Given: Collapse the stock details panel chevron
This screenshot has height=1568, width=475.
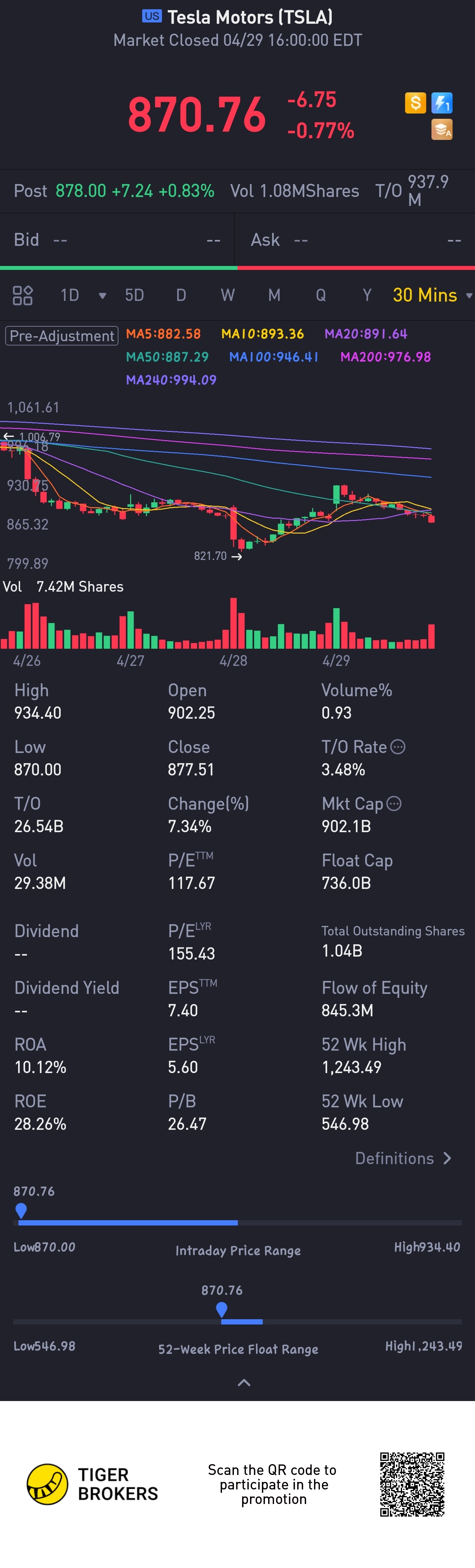Looking at the screenshot, I should pos(244,1382).
